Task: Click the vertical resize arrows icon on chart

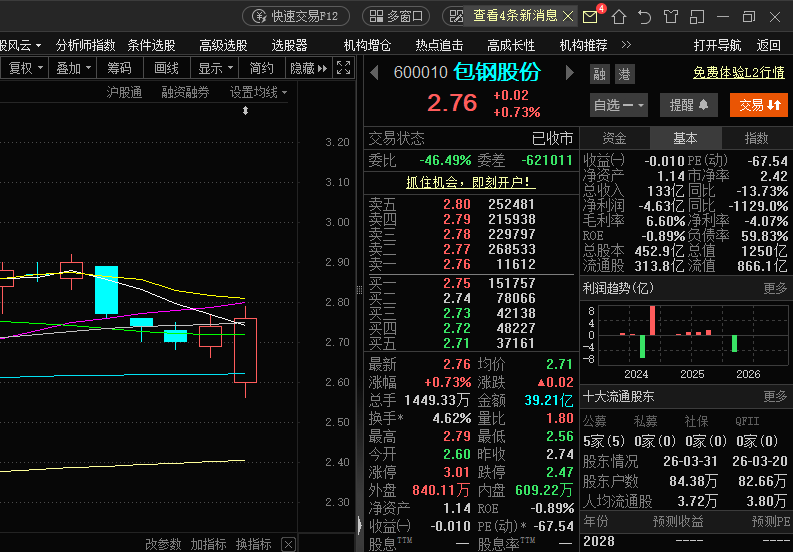Action: [x=245, y=111]
